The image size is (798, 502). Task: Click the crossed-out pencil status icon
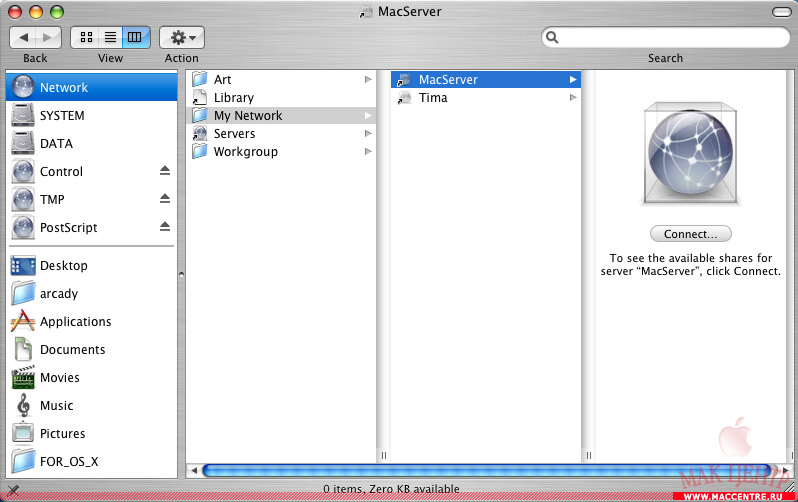[x=13, y=490]
